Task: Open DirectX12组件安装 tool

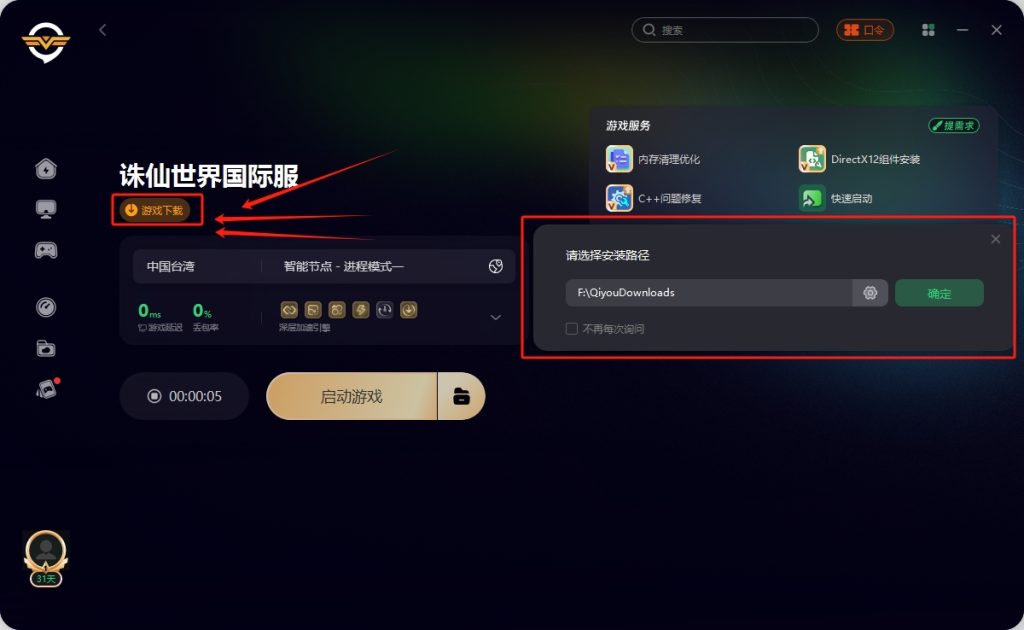Action: pos(859,159)
